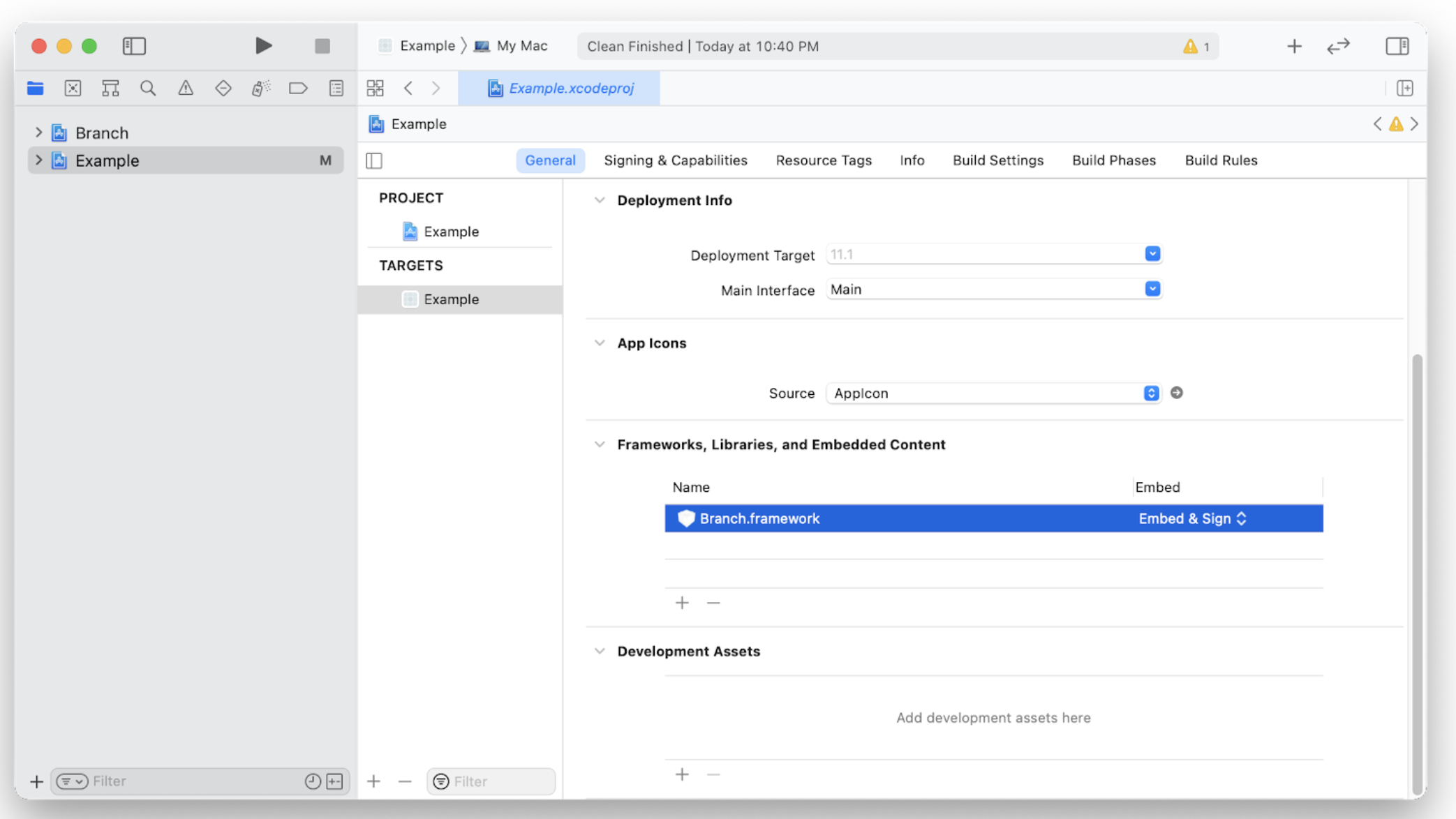Open the App Icons Source popup

[x=993, y=393]
